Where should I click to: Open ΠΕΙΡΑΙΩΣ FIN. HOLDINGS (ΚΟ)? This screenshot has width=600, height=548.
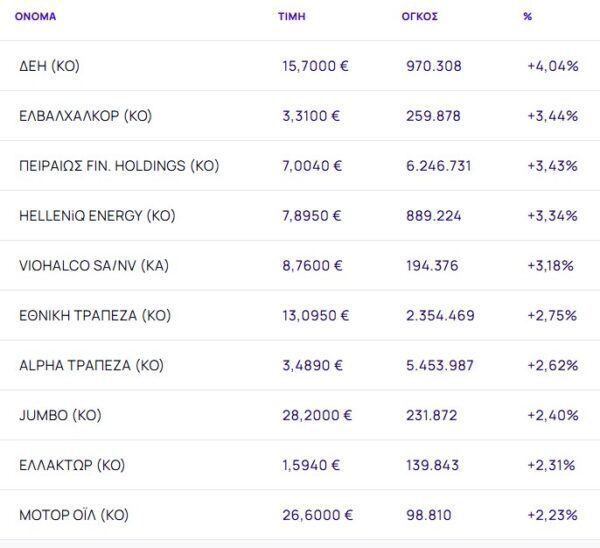click(119, 166)
